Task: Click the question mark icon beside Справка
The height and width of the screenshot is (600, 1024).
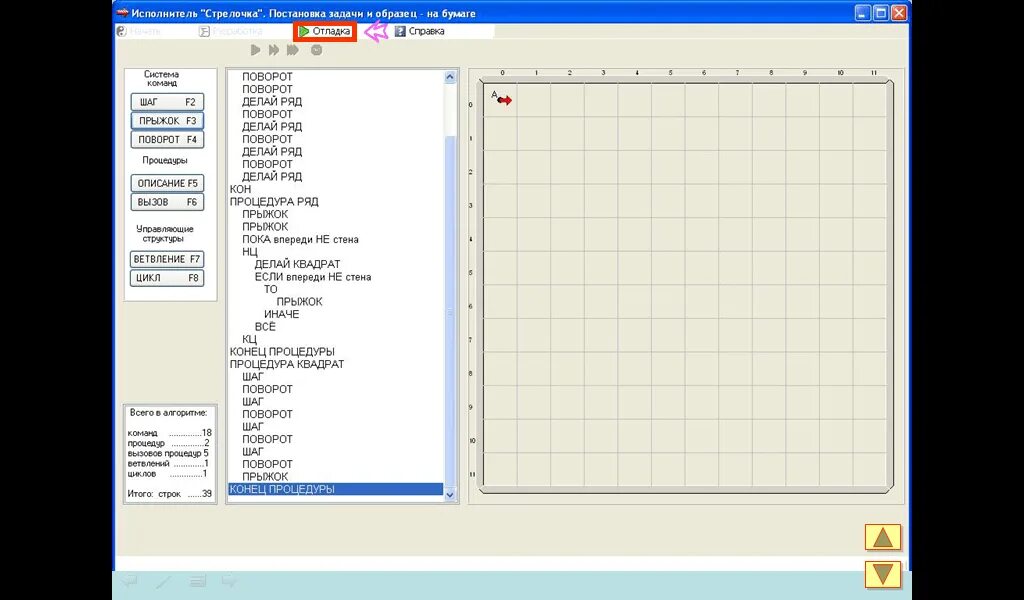Action: click(400, 31)
